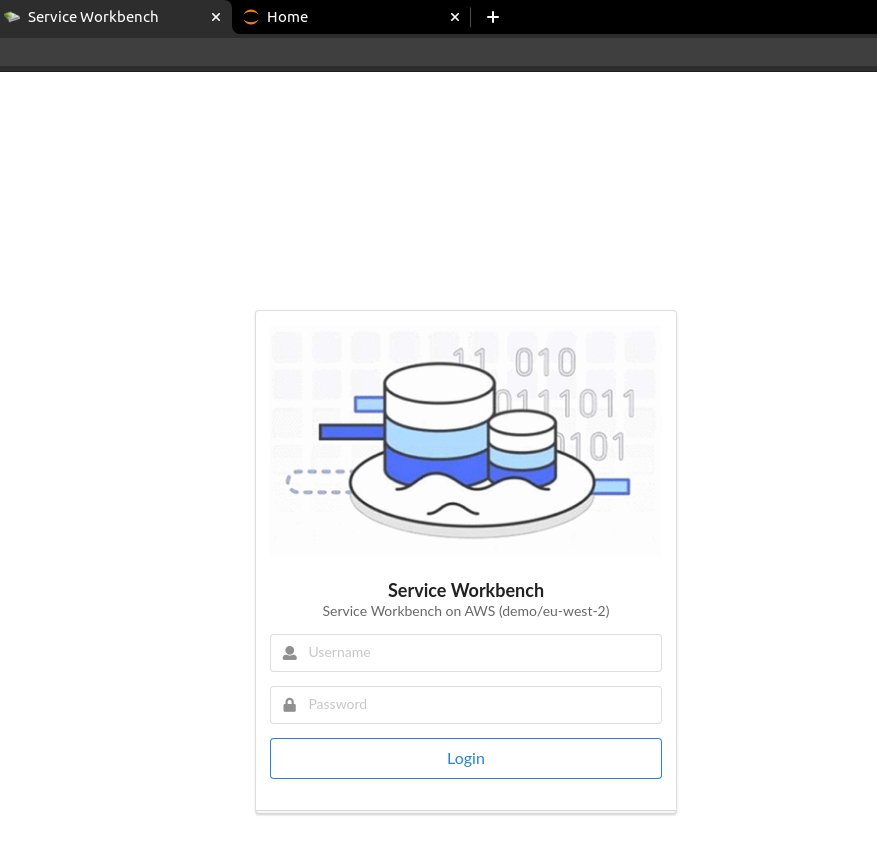Image resolution: width=877 pixels, height=855 pixels.
Task: Focus the Username input field
Action: pyautogui.click(x=466, y=653)
